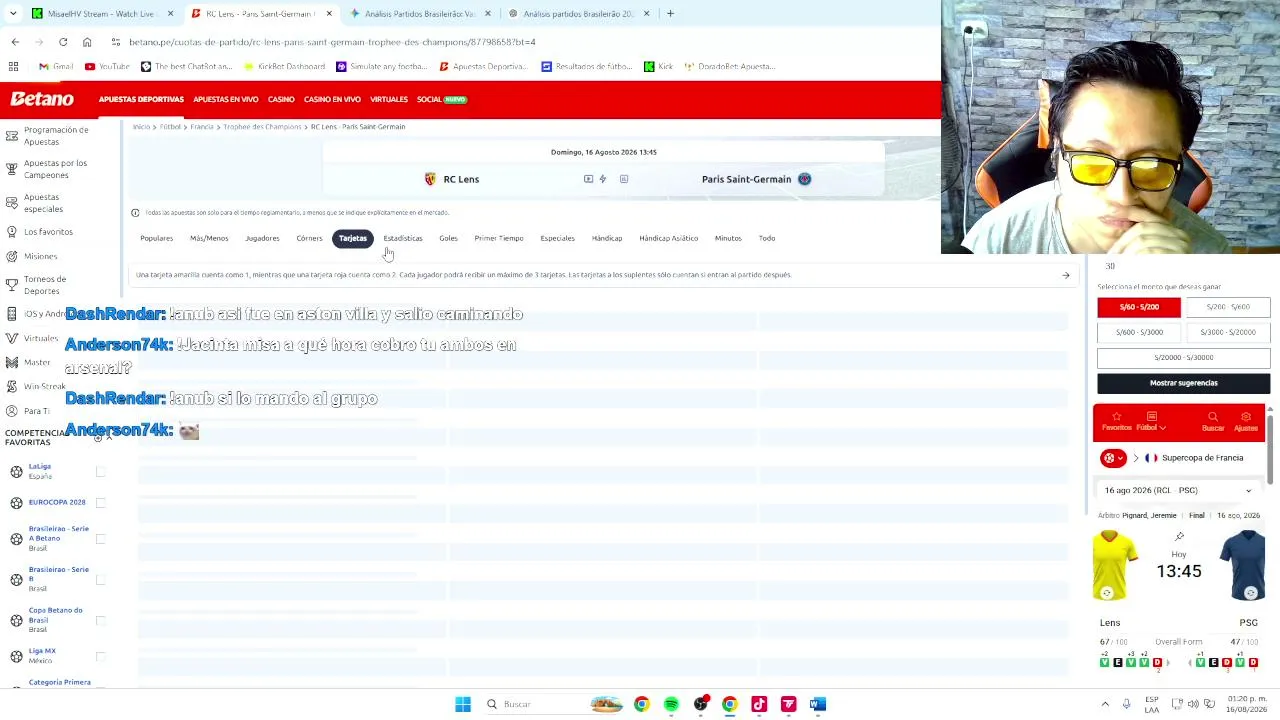Tick the Liga MX checkbox
This screenshot has height=720, width=1280.
click(100, 656)
